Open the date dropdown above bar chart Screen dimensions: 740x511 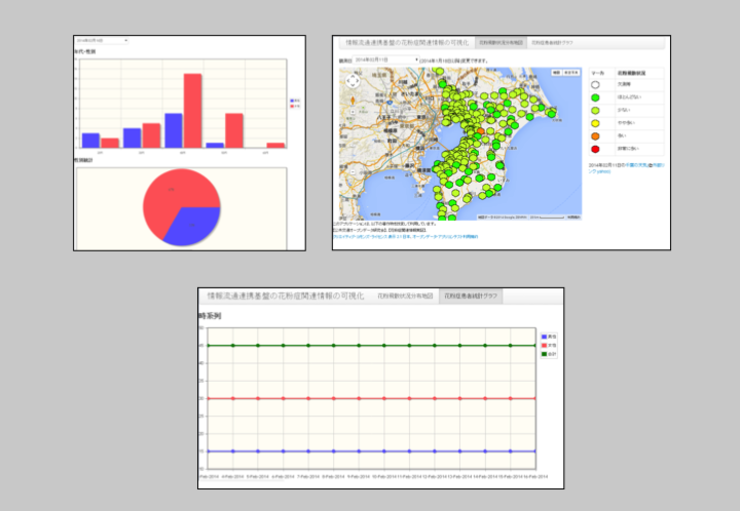pyautogui.click(x=102, y=41)
